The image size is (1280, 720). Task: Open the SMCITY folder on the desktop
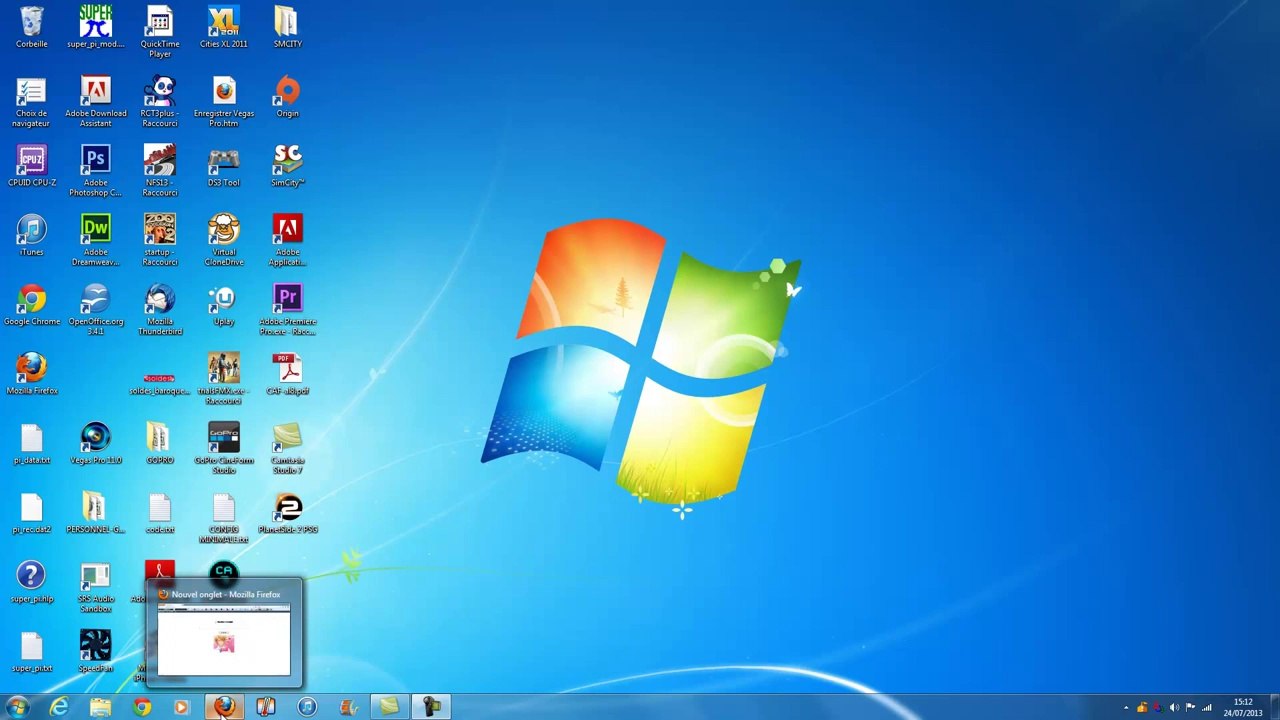[x=287, y=27]
